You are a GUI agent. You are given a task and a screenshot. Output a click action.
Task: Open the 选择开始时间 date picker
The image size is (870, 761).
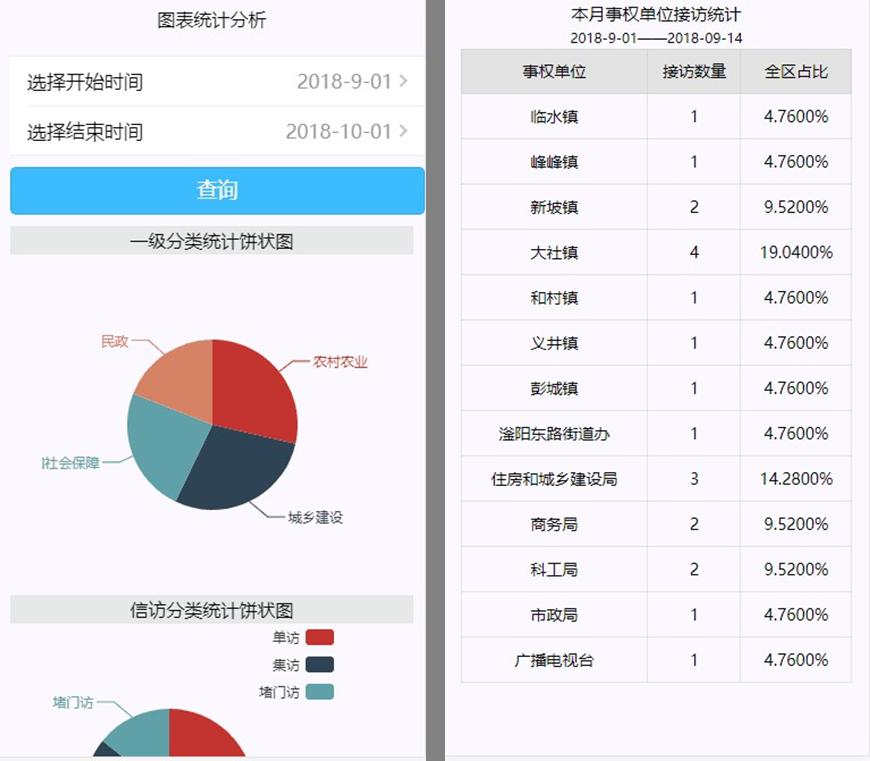[217, 82]
